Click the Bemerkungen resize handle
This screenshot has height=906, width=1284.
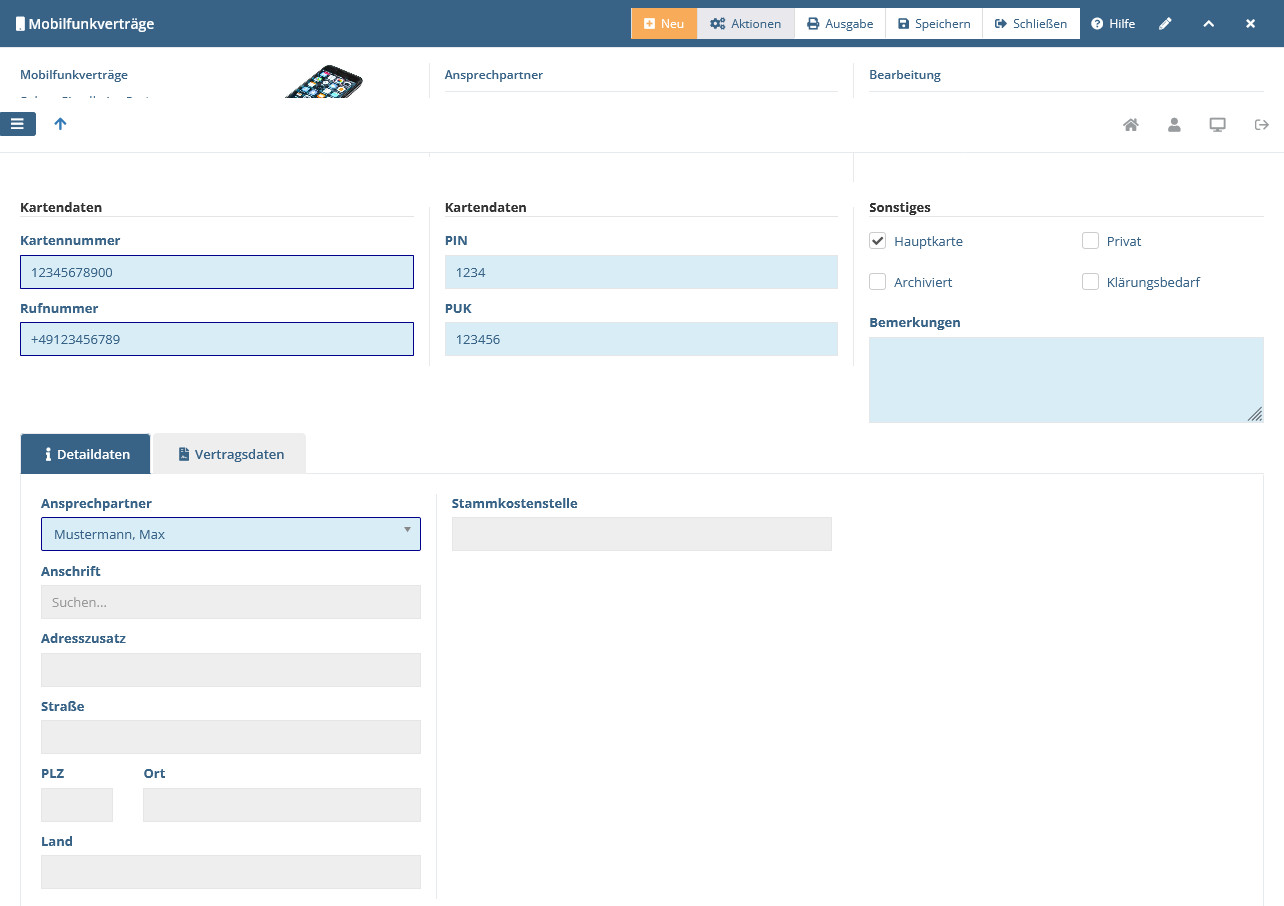tap(1255, 414)
